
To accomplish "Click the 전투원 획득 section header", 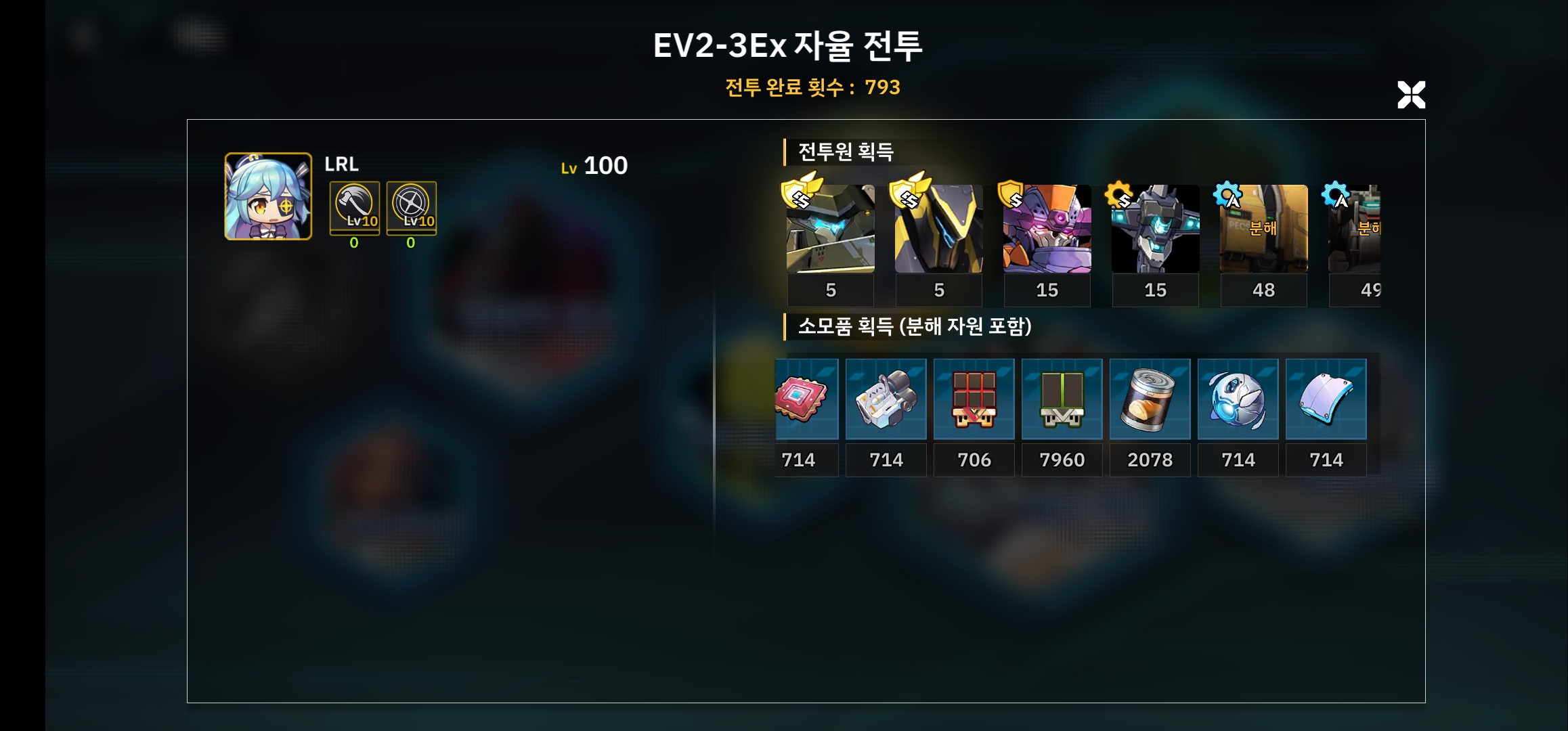I will pyautogui.click(x=846, y=152).
